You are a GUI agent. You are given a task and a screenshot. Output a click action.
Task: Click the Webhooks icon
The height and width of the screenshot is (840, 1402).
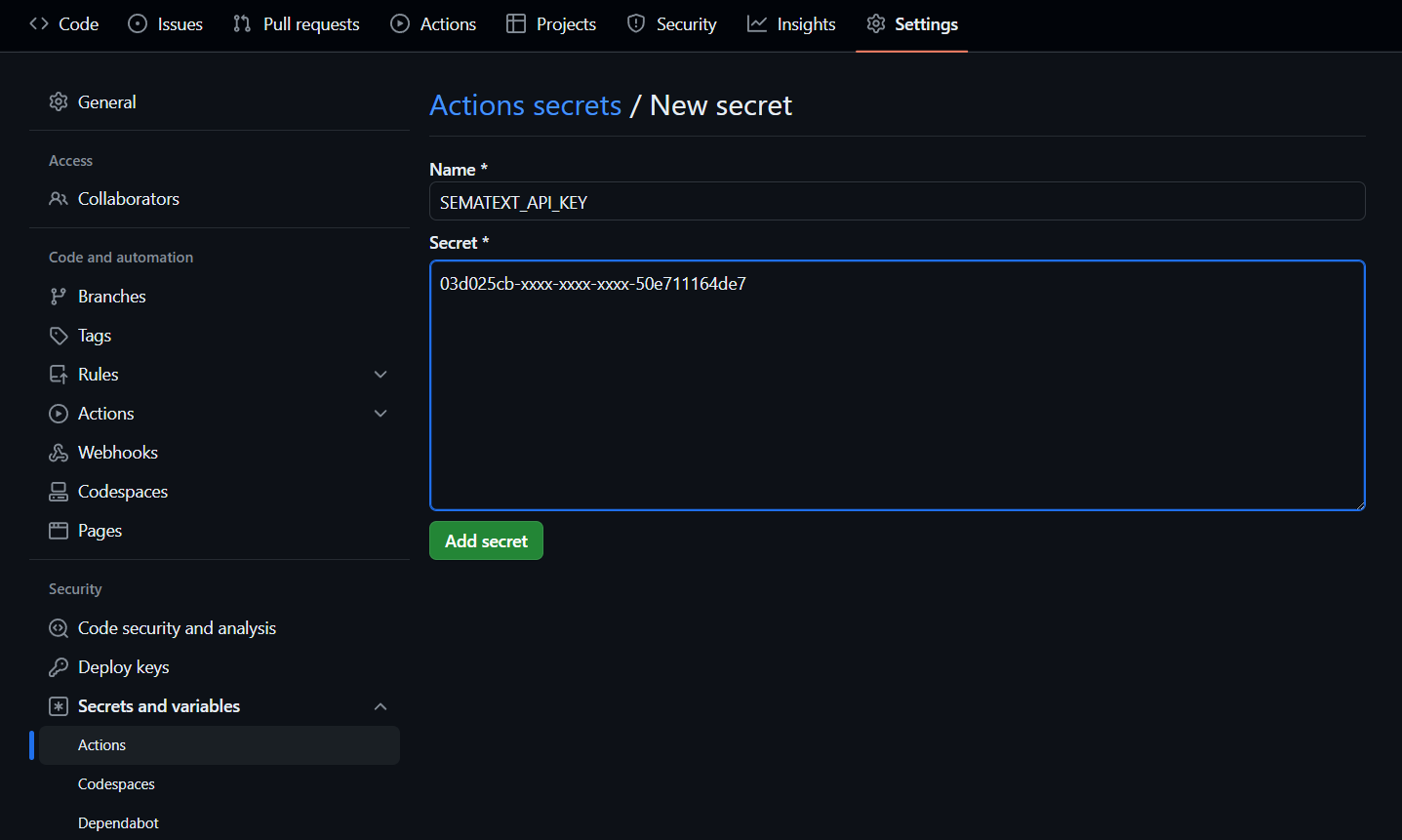(59, 453)
